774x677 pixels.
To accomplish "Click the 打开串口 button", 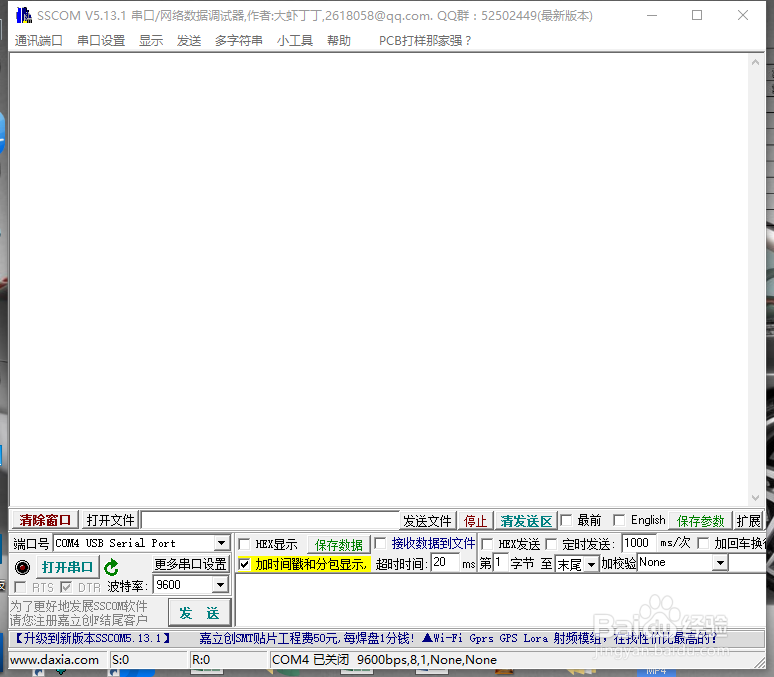I will pos(68,567).
